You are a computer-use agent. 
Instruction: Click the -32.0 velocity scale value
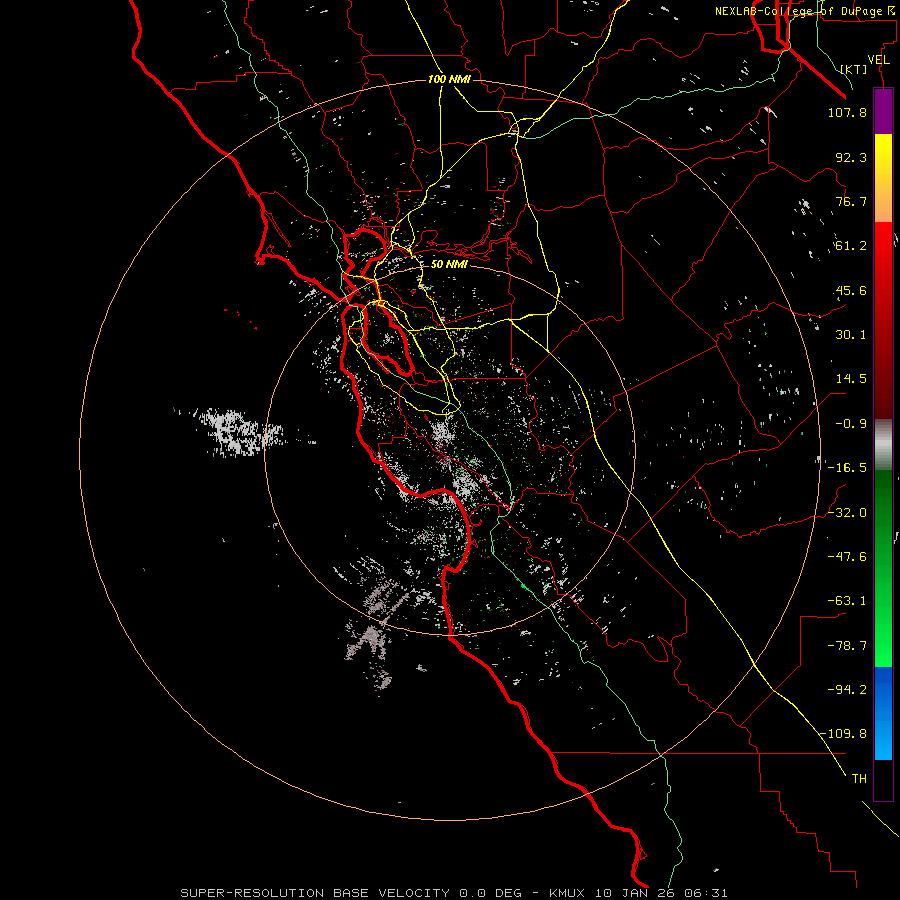847,513
